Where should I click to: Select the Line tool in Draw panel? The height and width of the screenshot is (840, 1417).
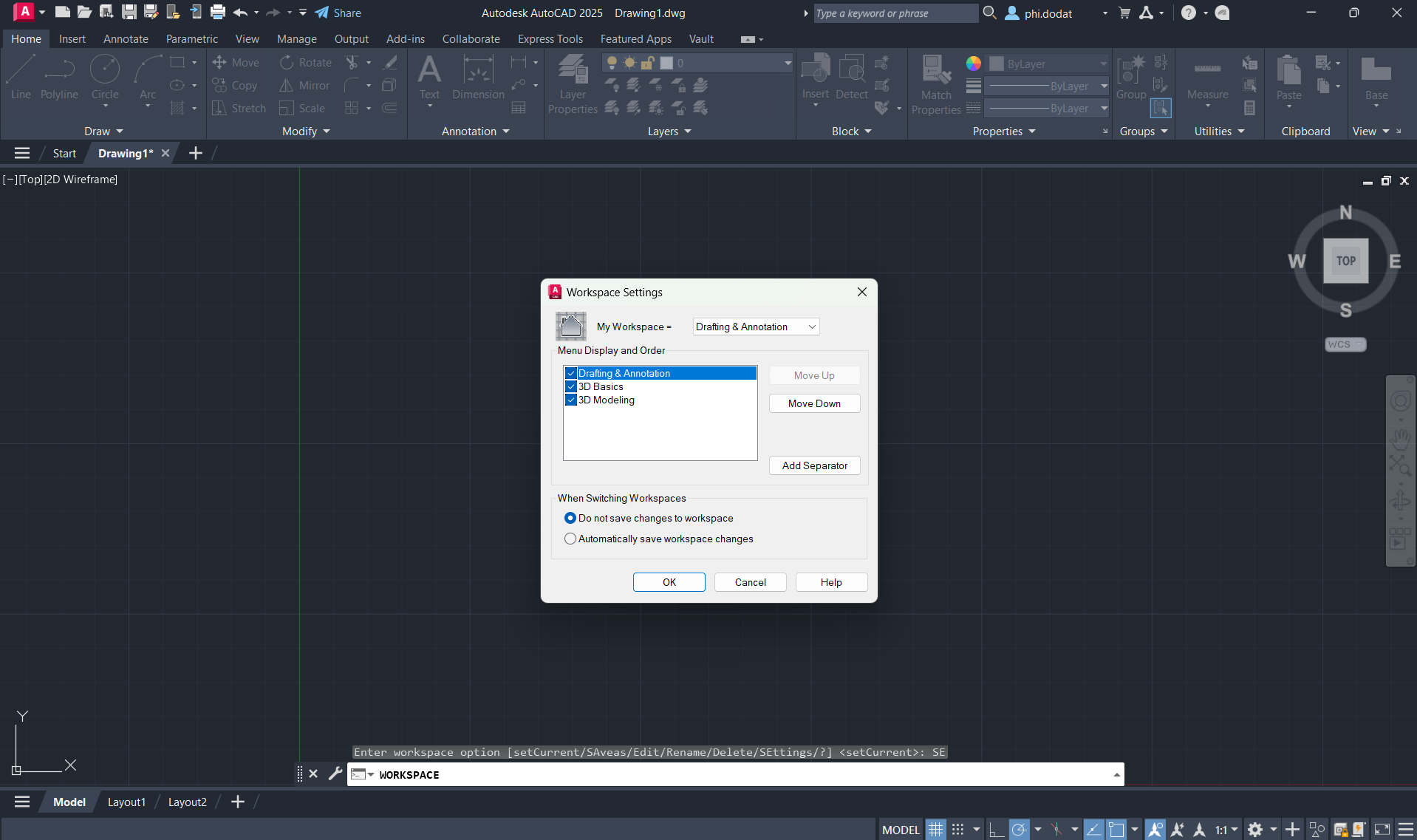(x=21, y=77)
